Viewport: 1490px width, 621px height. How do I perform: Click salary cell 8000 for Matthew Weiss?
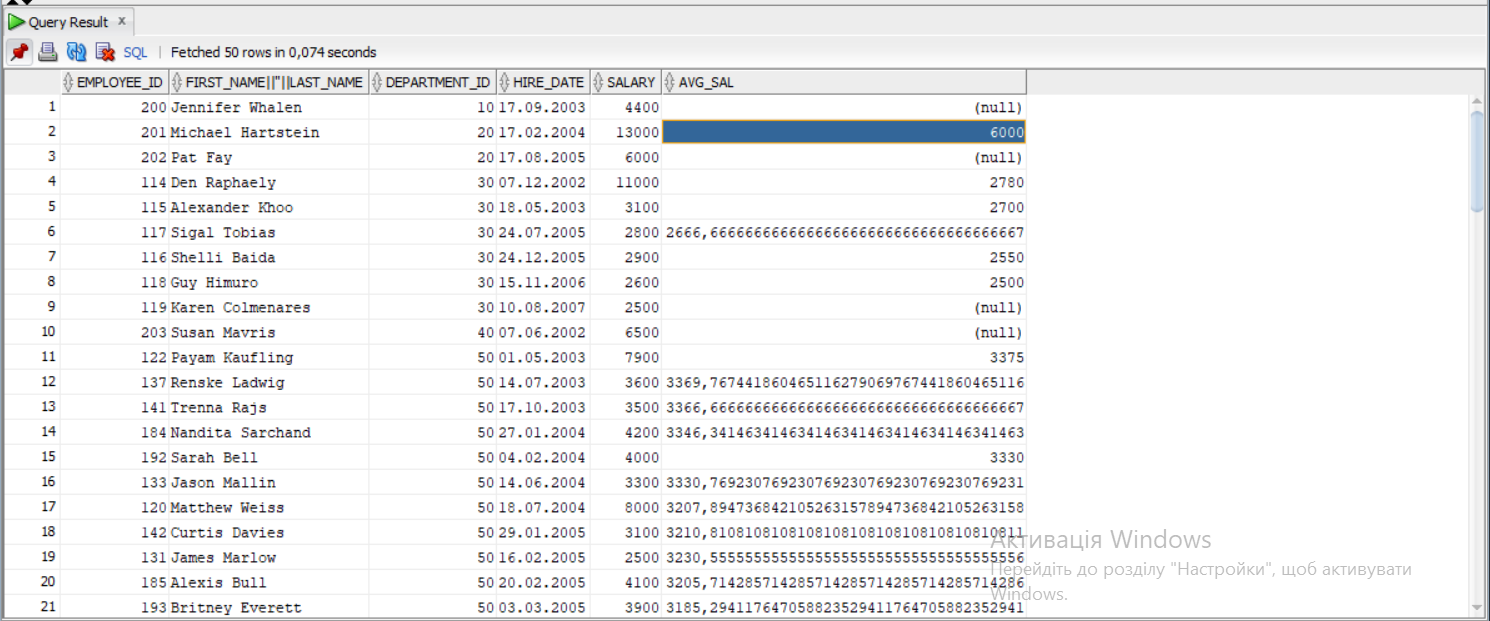tap(625, 507)
